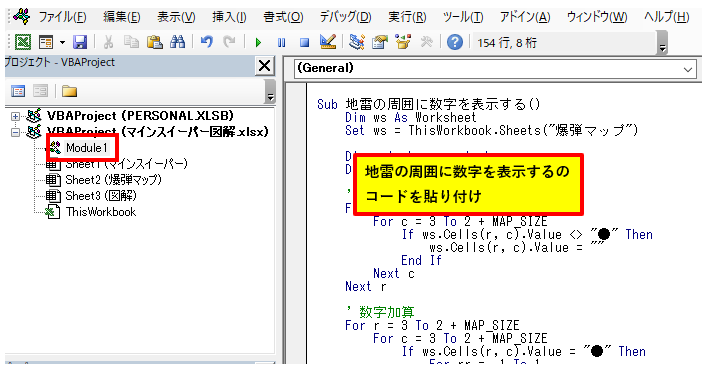711x382 pixels.
Task: Open the ヘルプ menu
Action: pyautogui.click(x=666, y=17)
